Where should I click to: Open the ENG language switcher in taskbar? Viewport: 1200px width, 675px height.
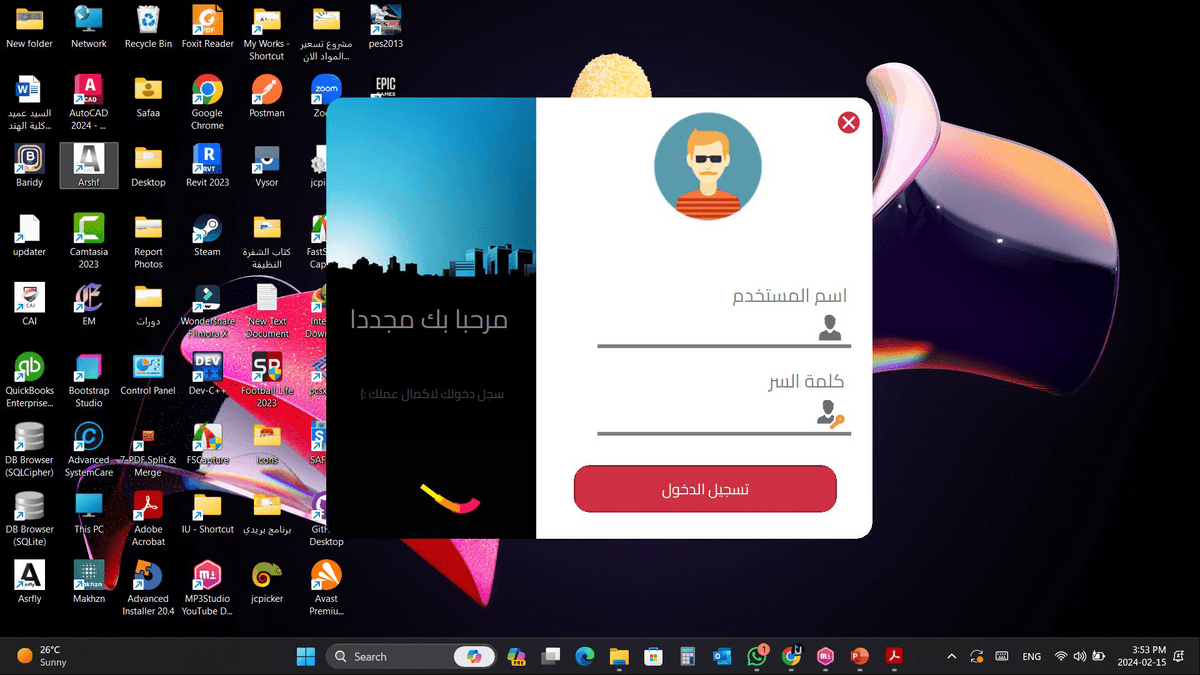coord(1031,657)
